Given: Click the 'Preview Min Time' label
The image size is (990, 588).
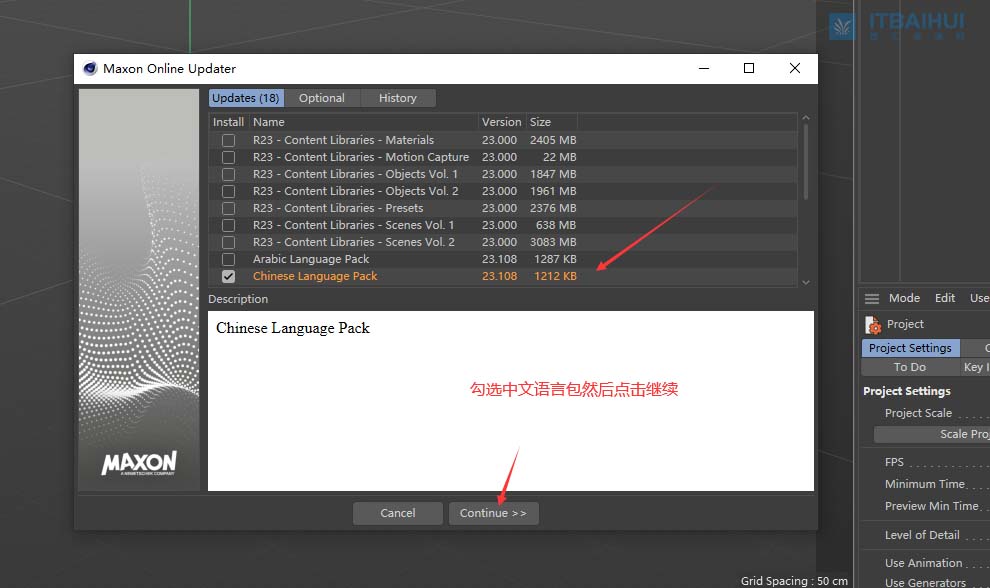Looking at the screenshot, I should pyautogui.click(x=931, y=507).
